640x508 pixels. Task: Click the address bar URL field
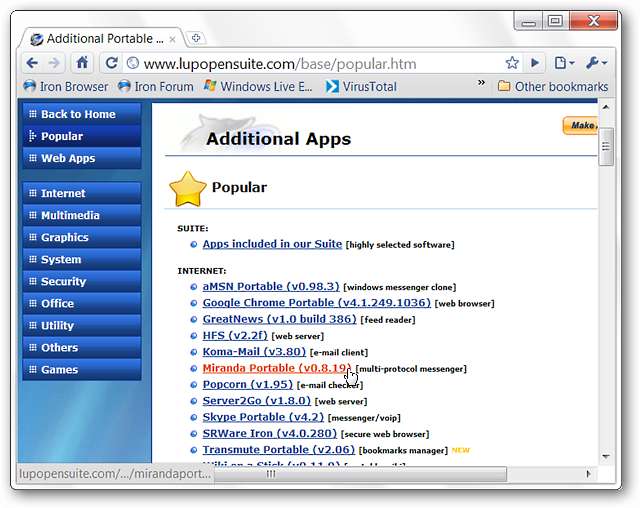coord(320,62)
